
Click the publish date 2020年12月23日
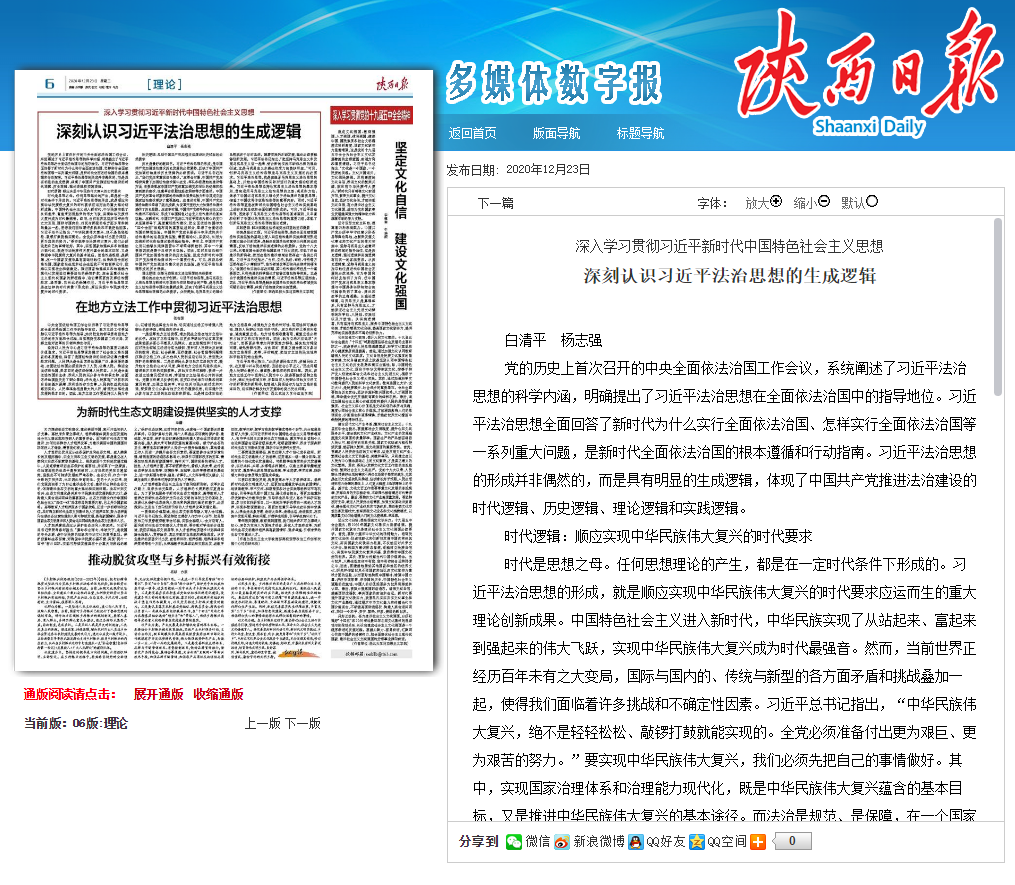[x=548, y=170]
